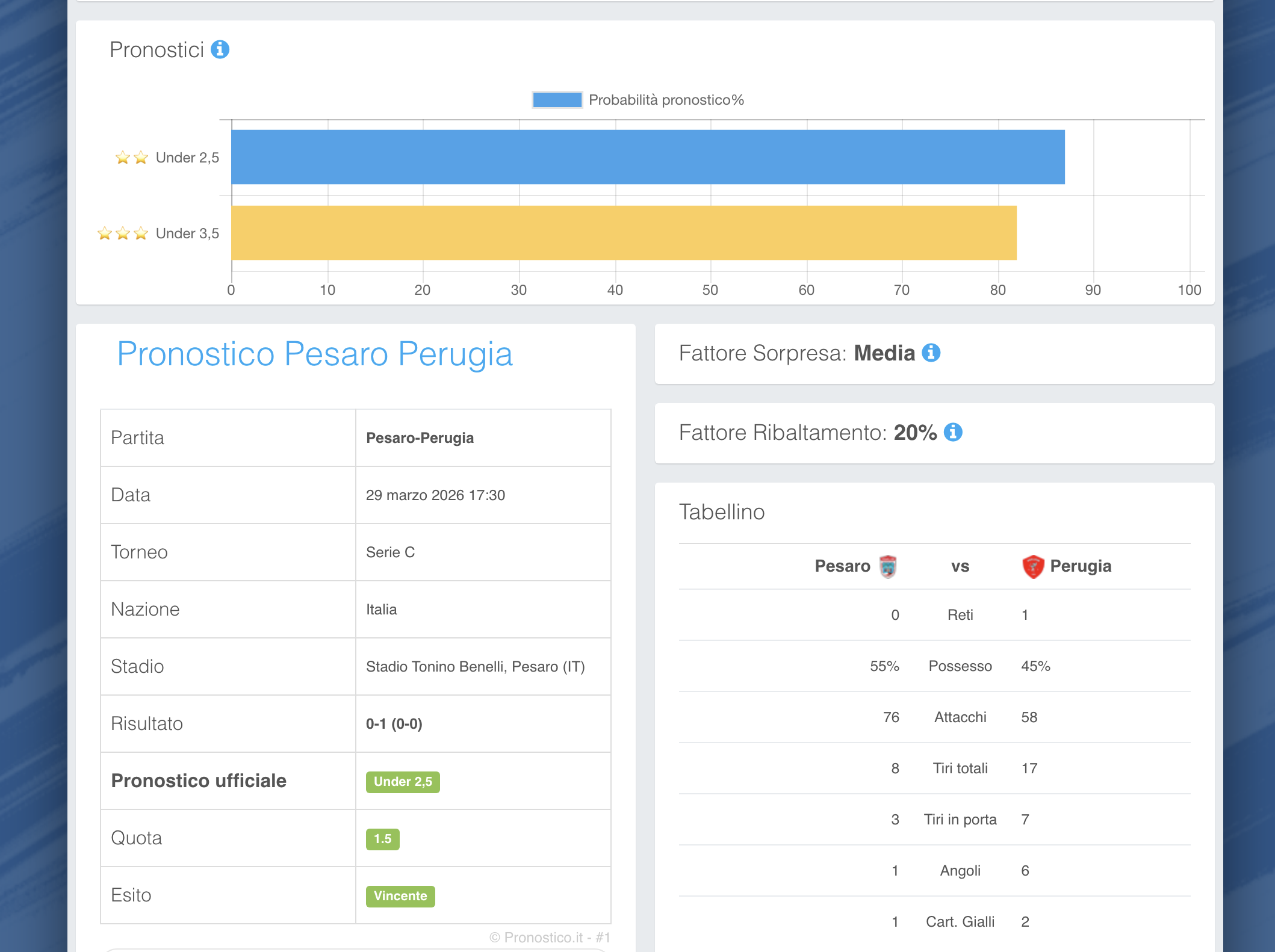The width and height of the screenshot is (1275, 952).
Task: Click the green Under 2,5 badge
Action: [403, 782]
